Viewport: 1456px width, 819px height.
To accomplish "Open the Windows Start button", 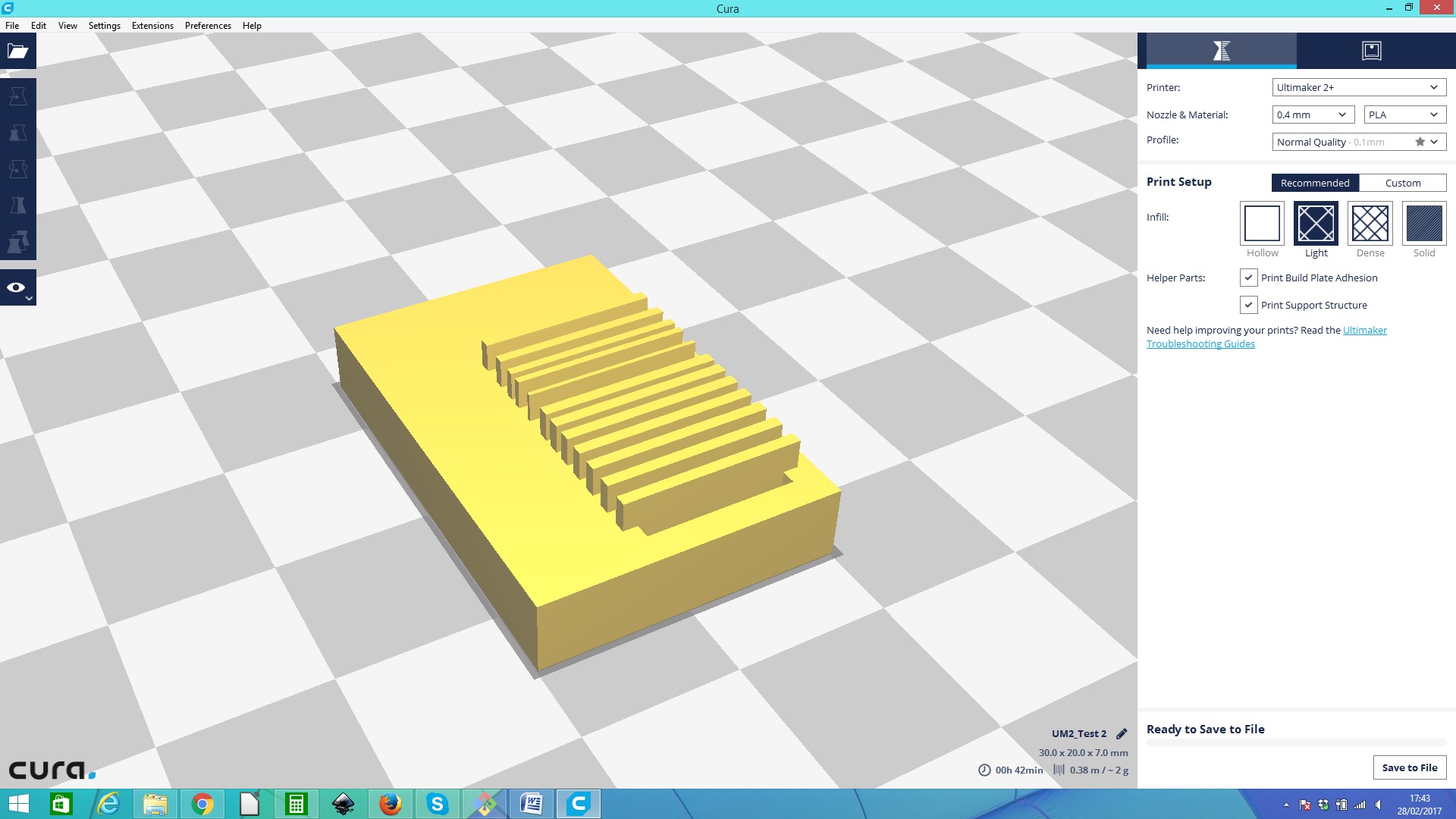I will coord(18,804).
